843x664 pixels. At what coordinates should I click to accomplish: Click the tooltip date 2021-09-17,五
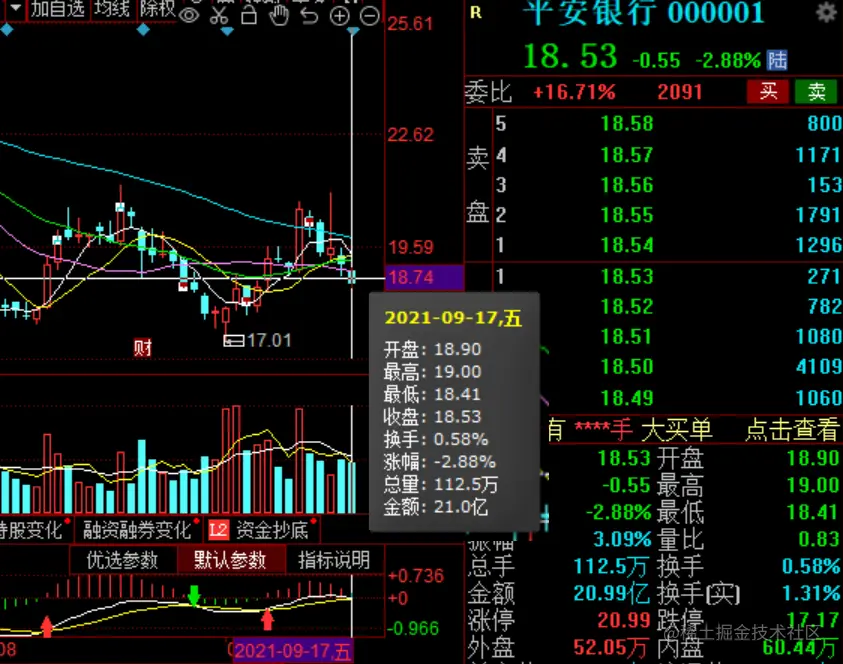pos(453,318)
